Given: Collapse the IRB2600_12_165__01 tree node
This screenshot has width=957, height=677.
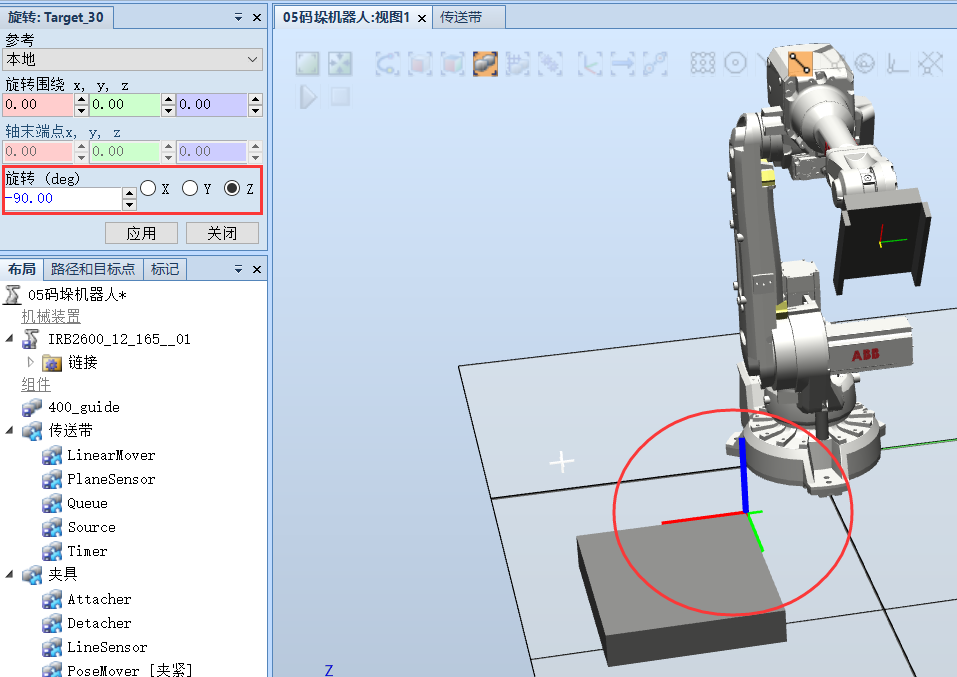Looking at the screenshot, I should point(8,338).
